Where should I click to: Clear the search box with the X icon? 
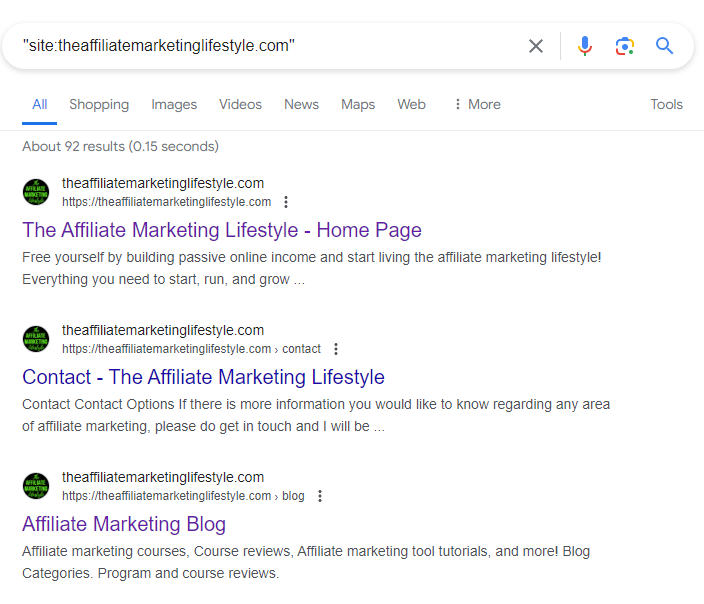pos(536,46)
